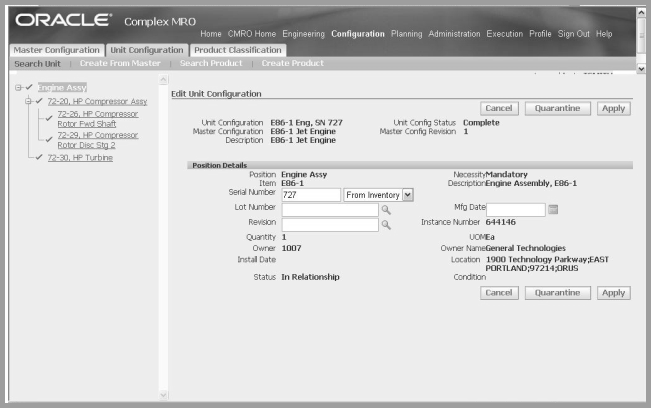Click the Lot Number input field
Screen dimensions: 651x408
point(330,210)
